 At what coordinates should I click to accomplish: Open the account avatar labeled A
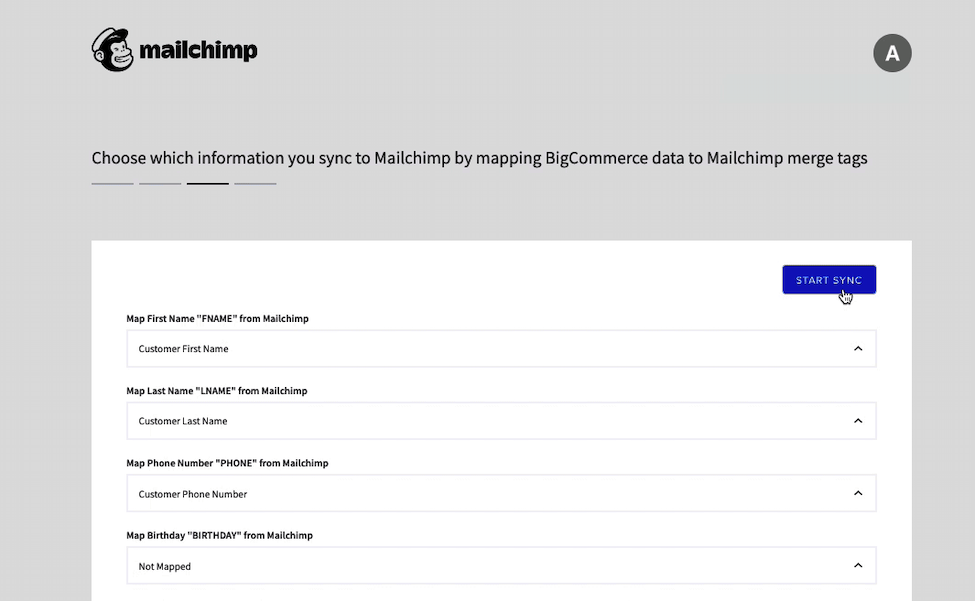click(x=892, y=53)
